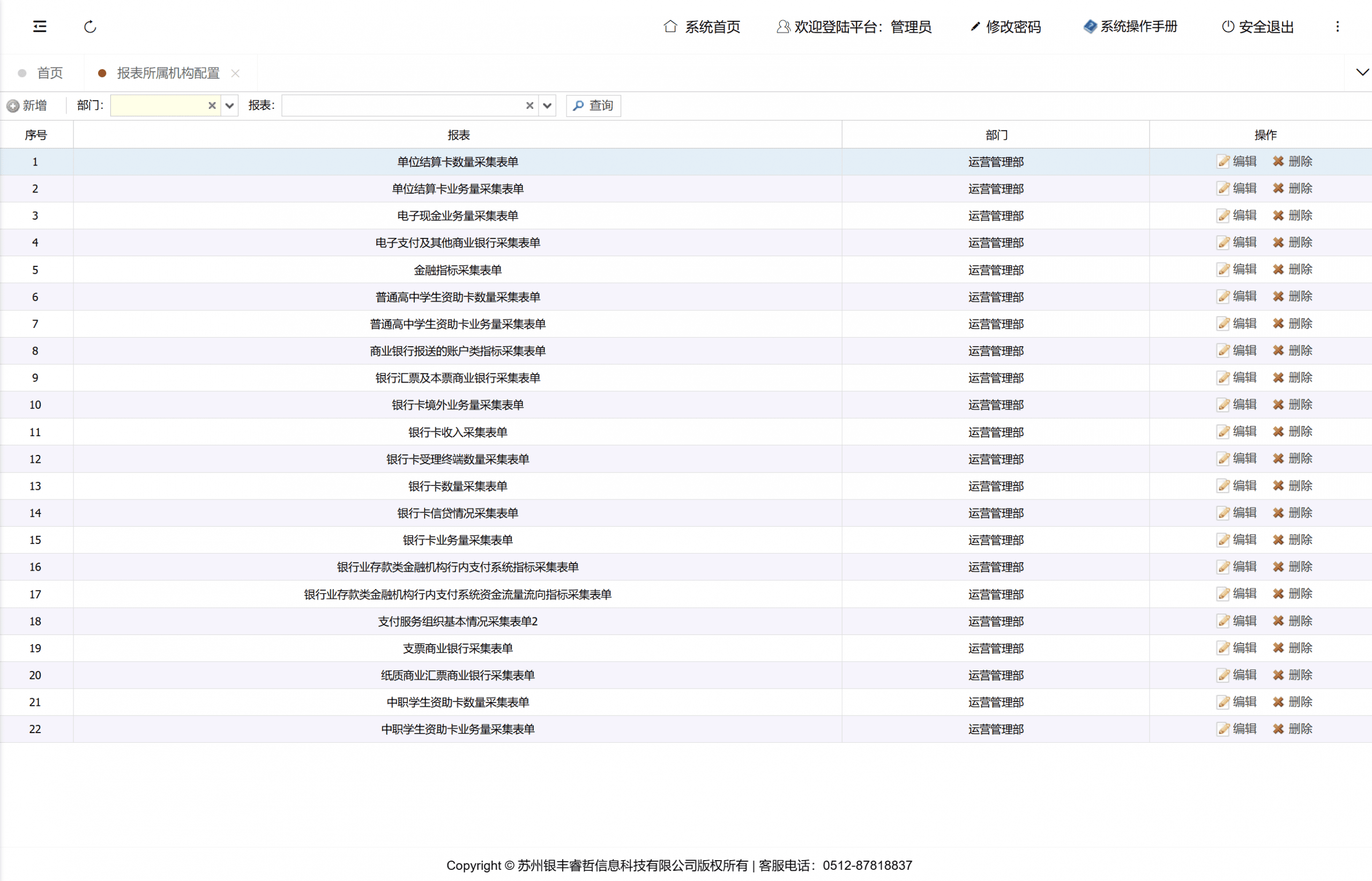This screenshot has height=881, width=1372.
Task: Expand the 报表 dropdown arrow
Action: (547, 105)
